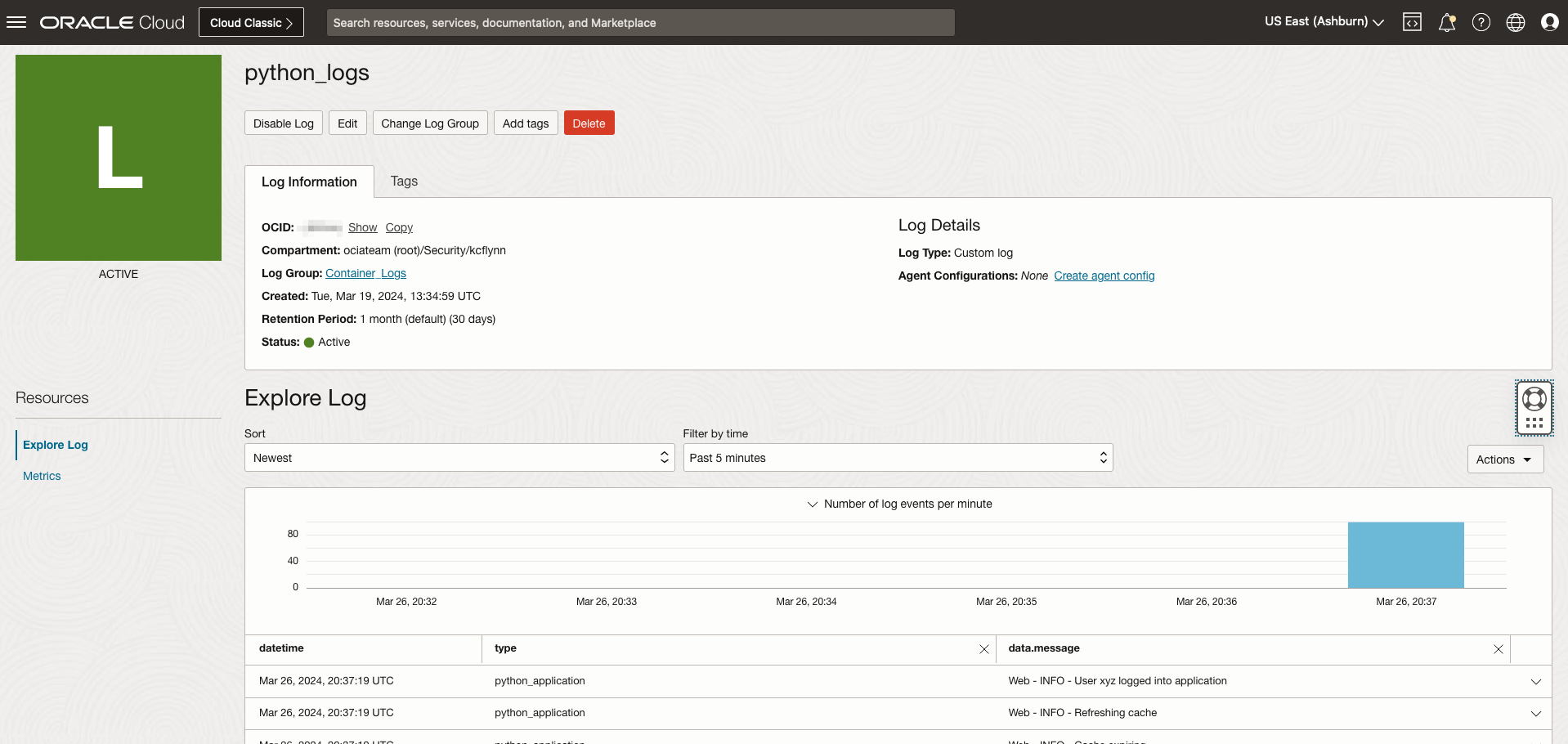The image size is (1568, 744).
Task: Expand the first log entry row
Action: [1536, 680]
